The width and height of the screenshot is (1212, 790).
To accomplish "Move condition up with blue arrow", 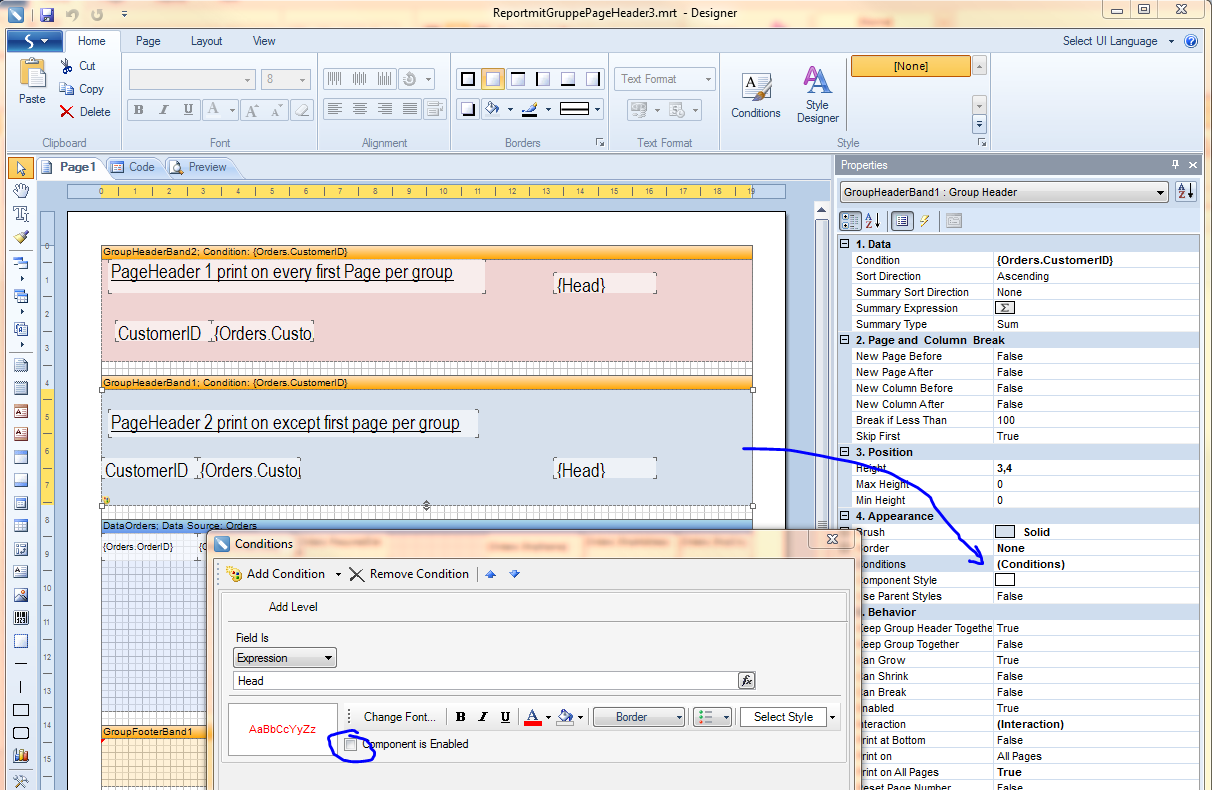I will [490, 574].
